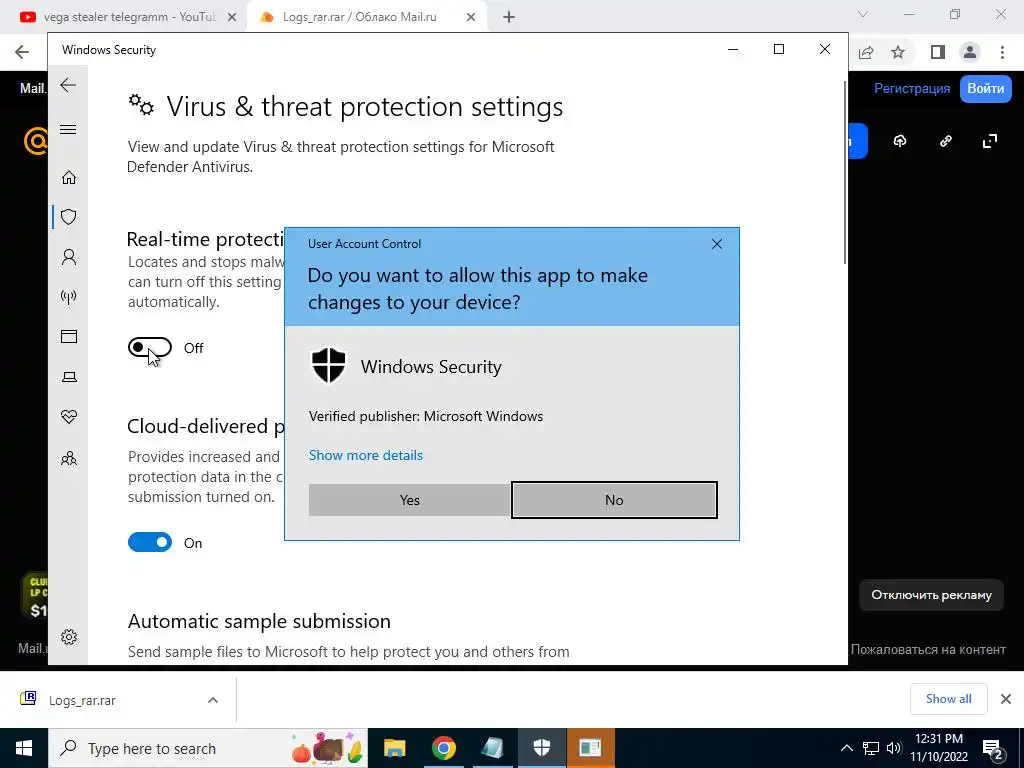Open Chrome profile avatar

970,52
